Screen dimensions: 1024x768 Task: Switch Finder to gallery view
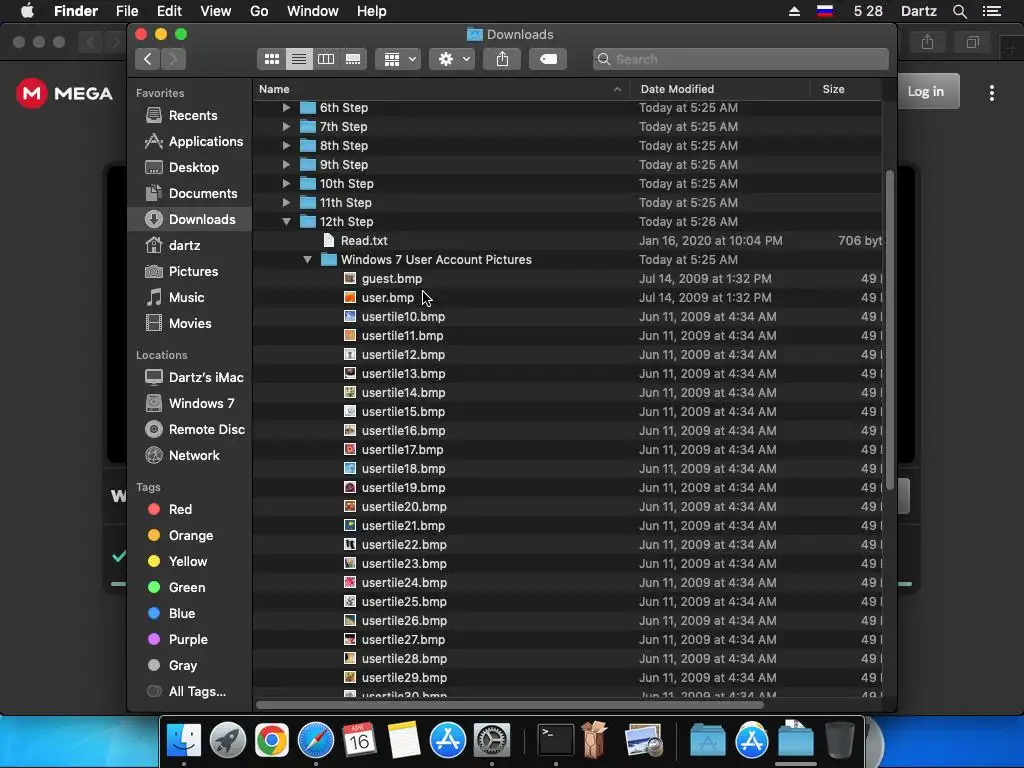[x=353, y=59]
